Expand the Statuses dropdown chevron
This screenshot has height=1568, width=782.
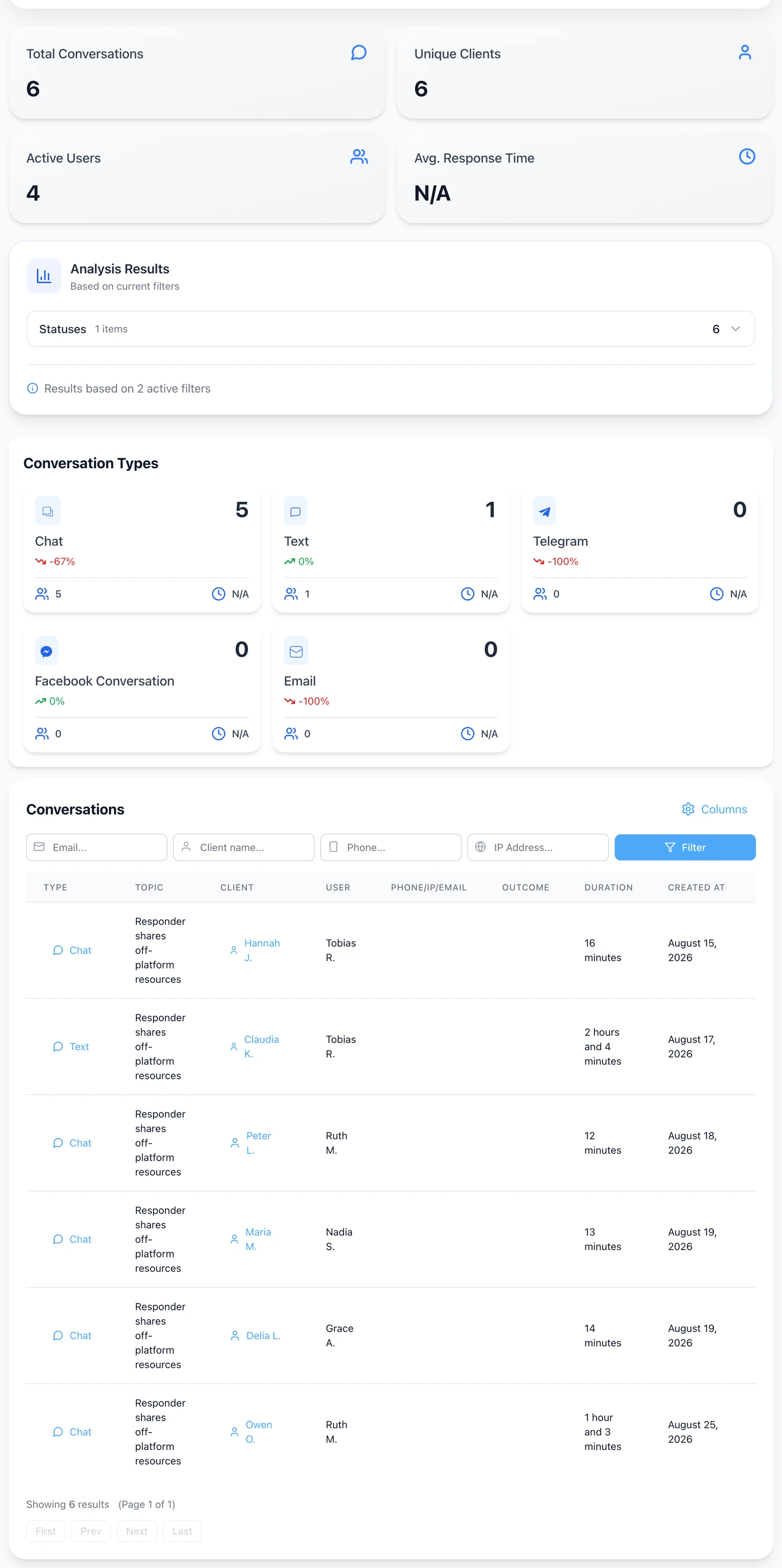[x=735, y=329]
